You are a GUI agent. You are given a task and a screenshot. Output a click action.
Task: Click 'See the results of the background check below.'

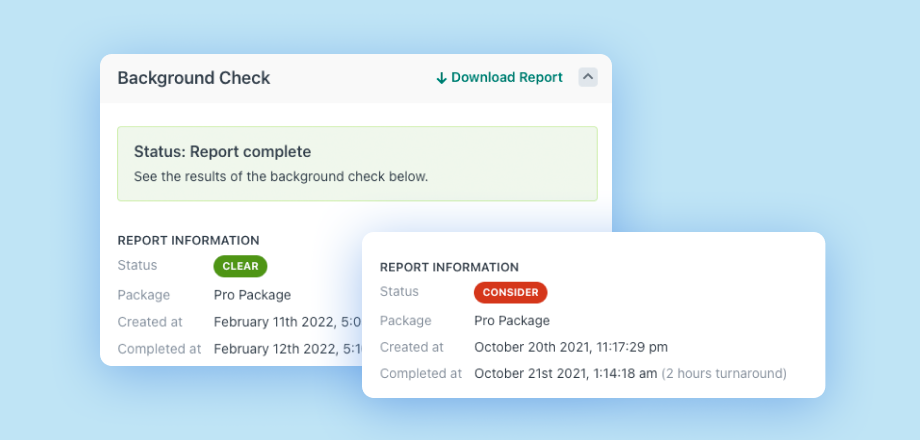281,177
